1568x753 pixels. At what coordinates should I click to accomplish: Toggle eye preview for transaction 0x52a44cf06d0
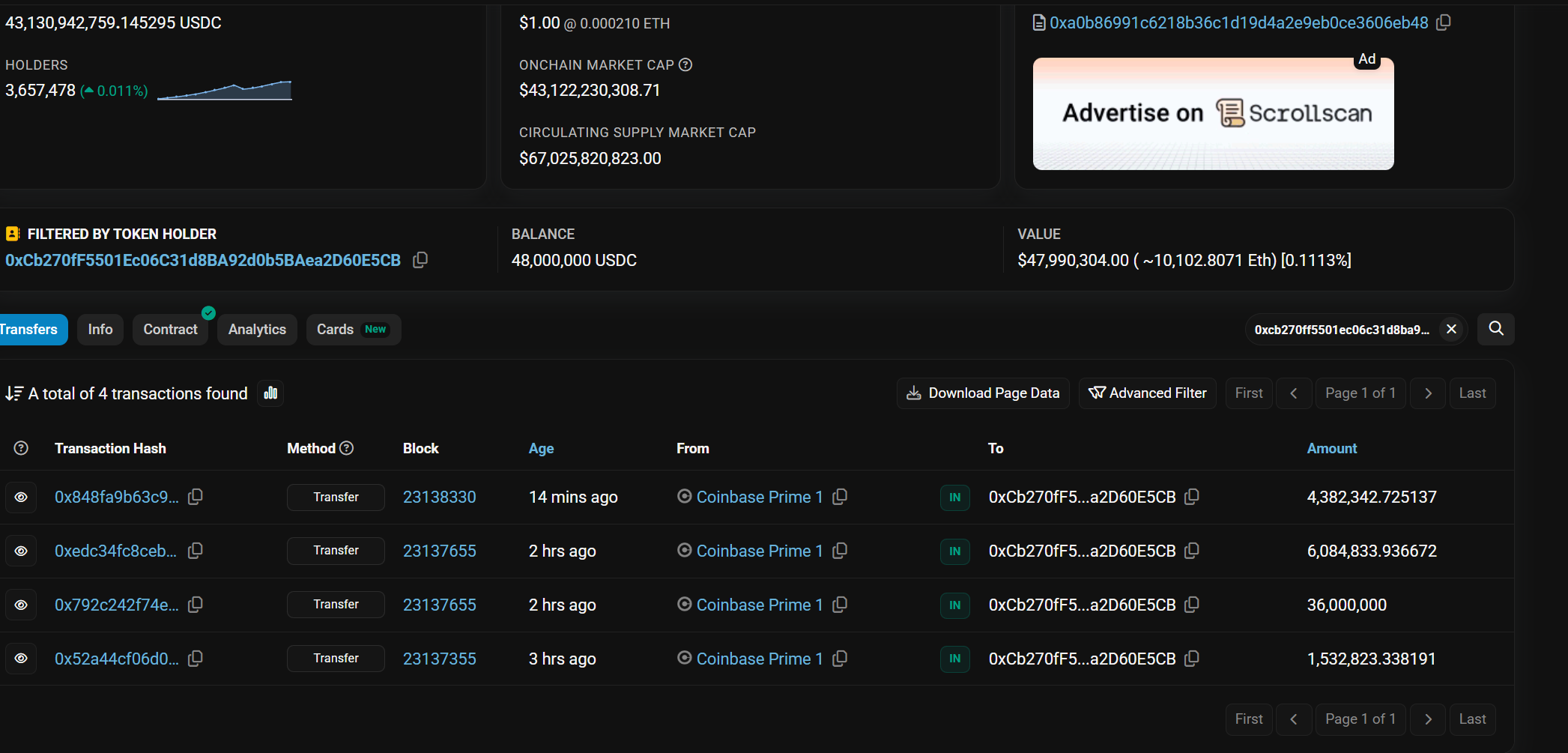click(21, 659)
